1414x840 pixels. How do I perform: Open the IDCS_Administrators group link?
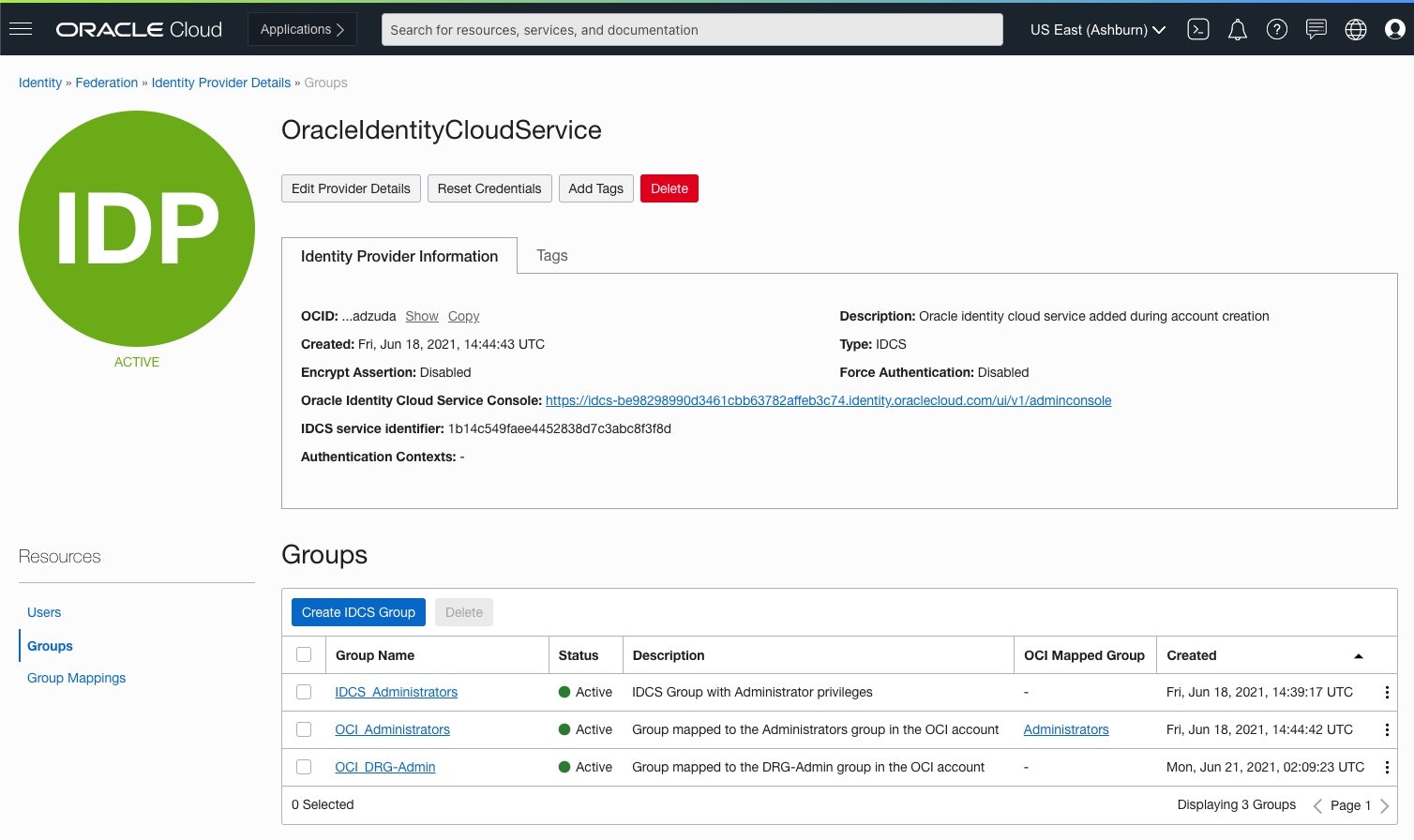point(396,692)
